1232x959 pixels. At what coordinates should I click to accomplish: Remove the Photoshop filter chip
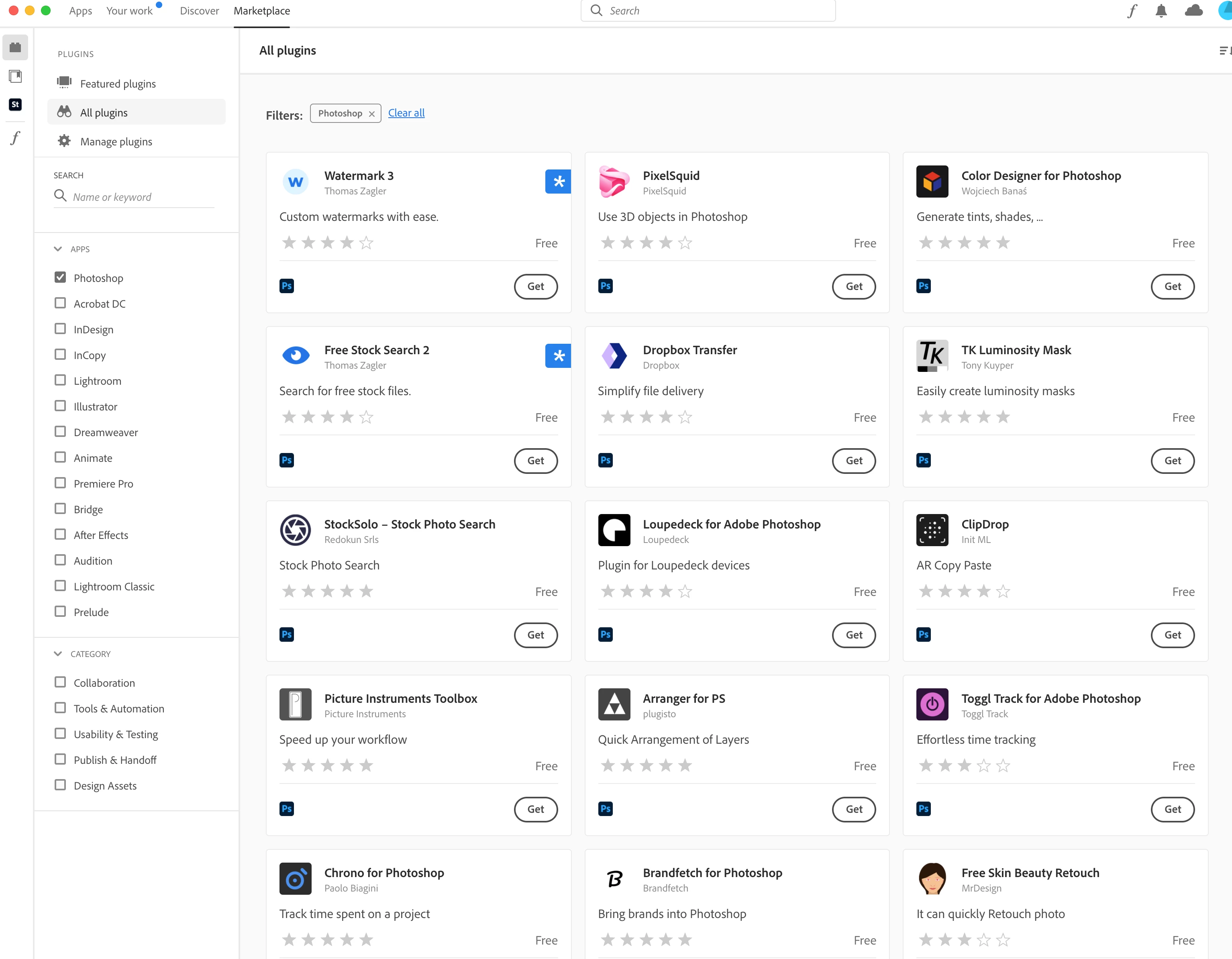[x=372, y=113]
